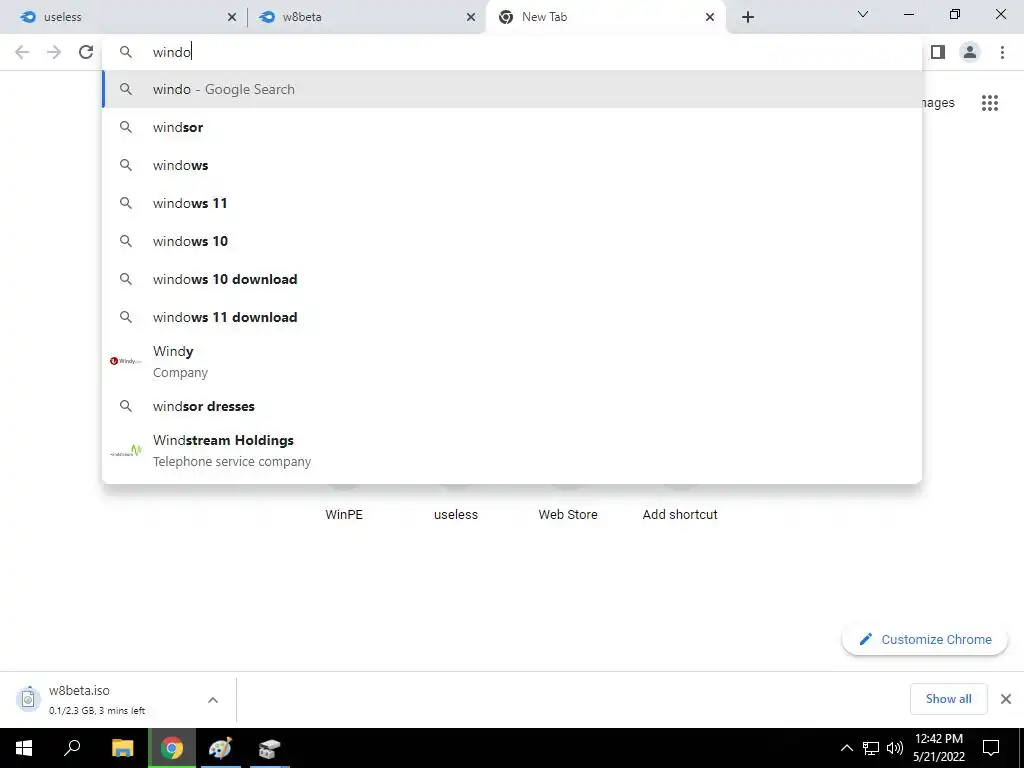This screenshot has width=1024, height=768.
Task: Pick the windsor suggestion
Action: click(x=512, y=127)
